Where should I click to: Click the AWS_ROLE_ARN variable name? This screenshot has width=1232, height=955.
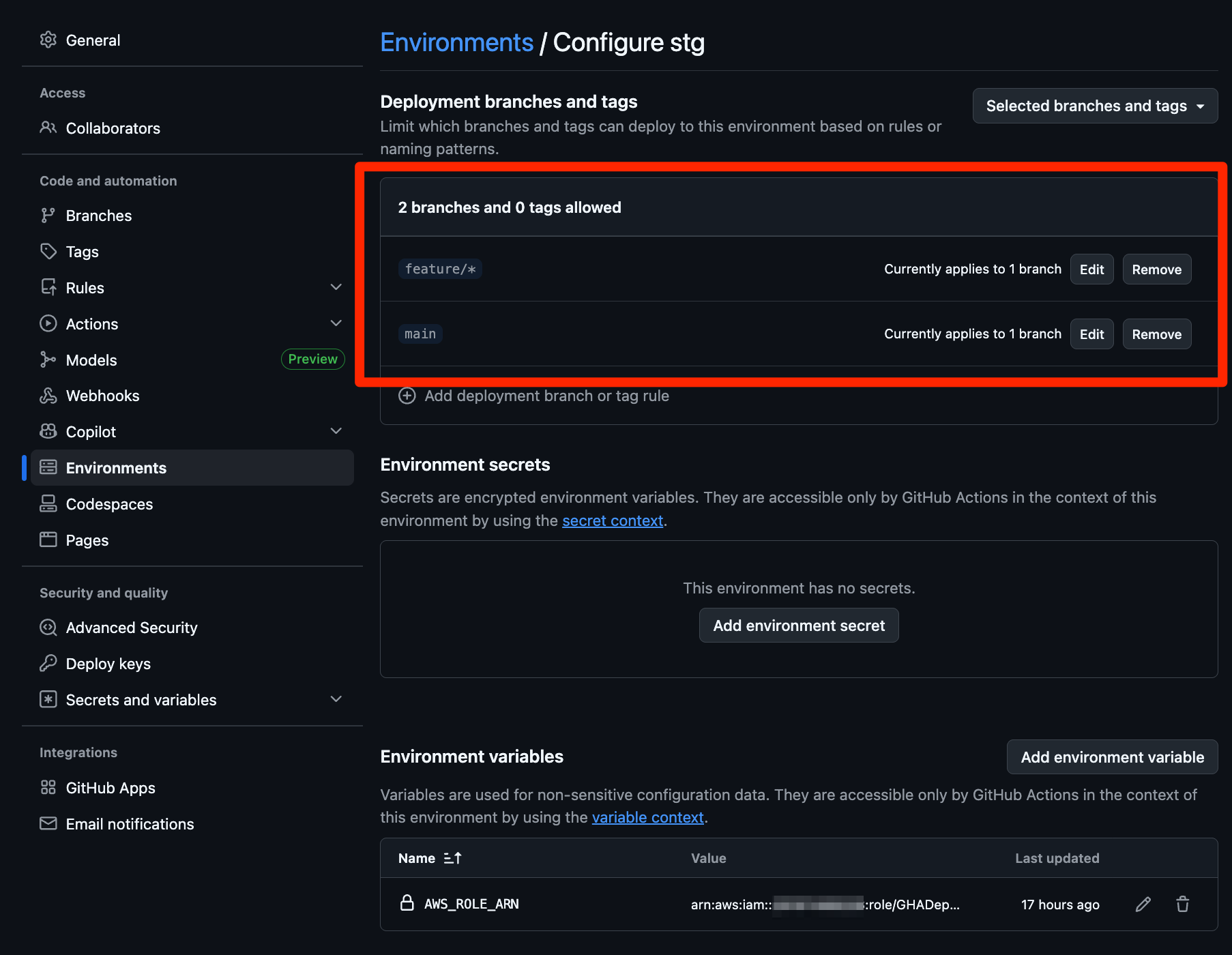(471, 904)
